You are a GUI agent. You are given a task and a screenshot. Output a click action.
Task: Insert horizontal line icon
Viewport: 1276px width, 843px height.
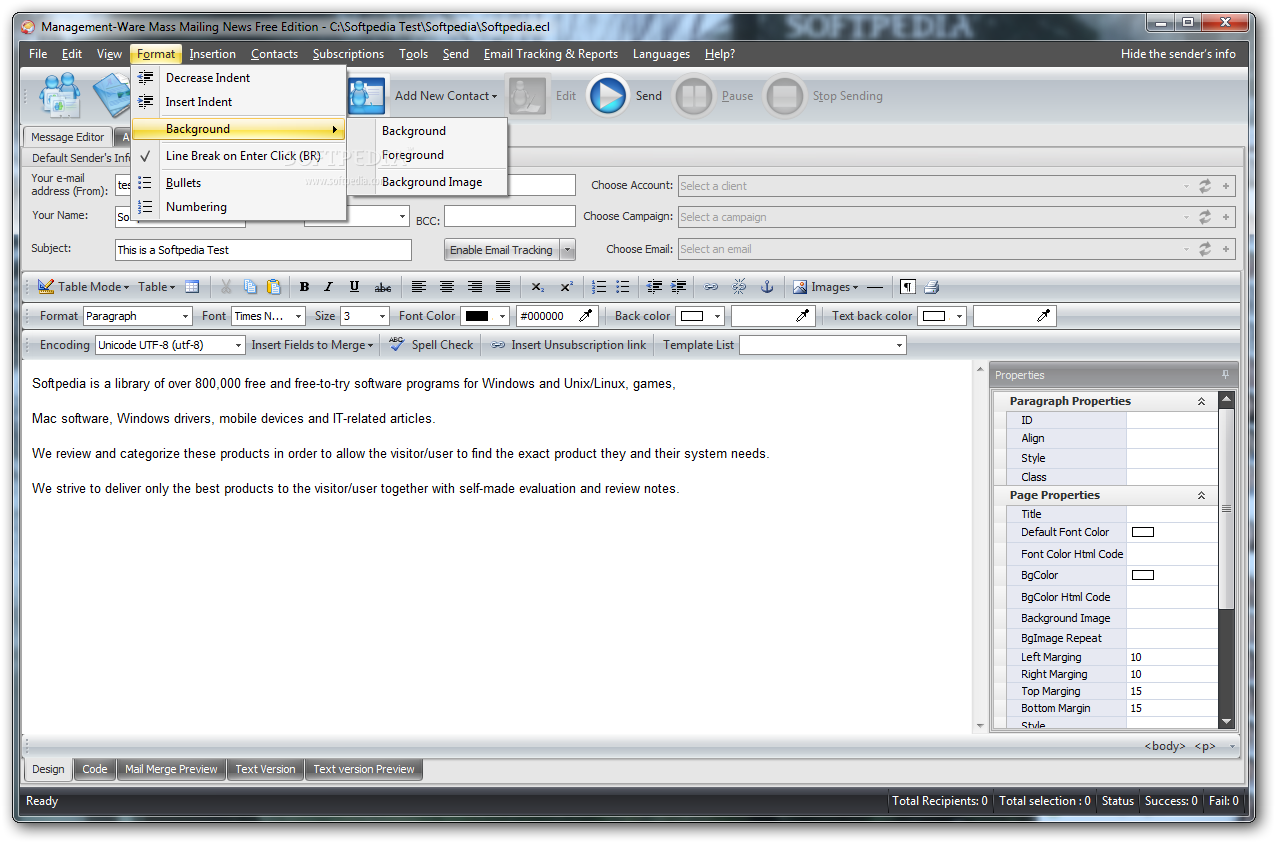(875, 287)
